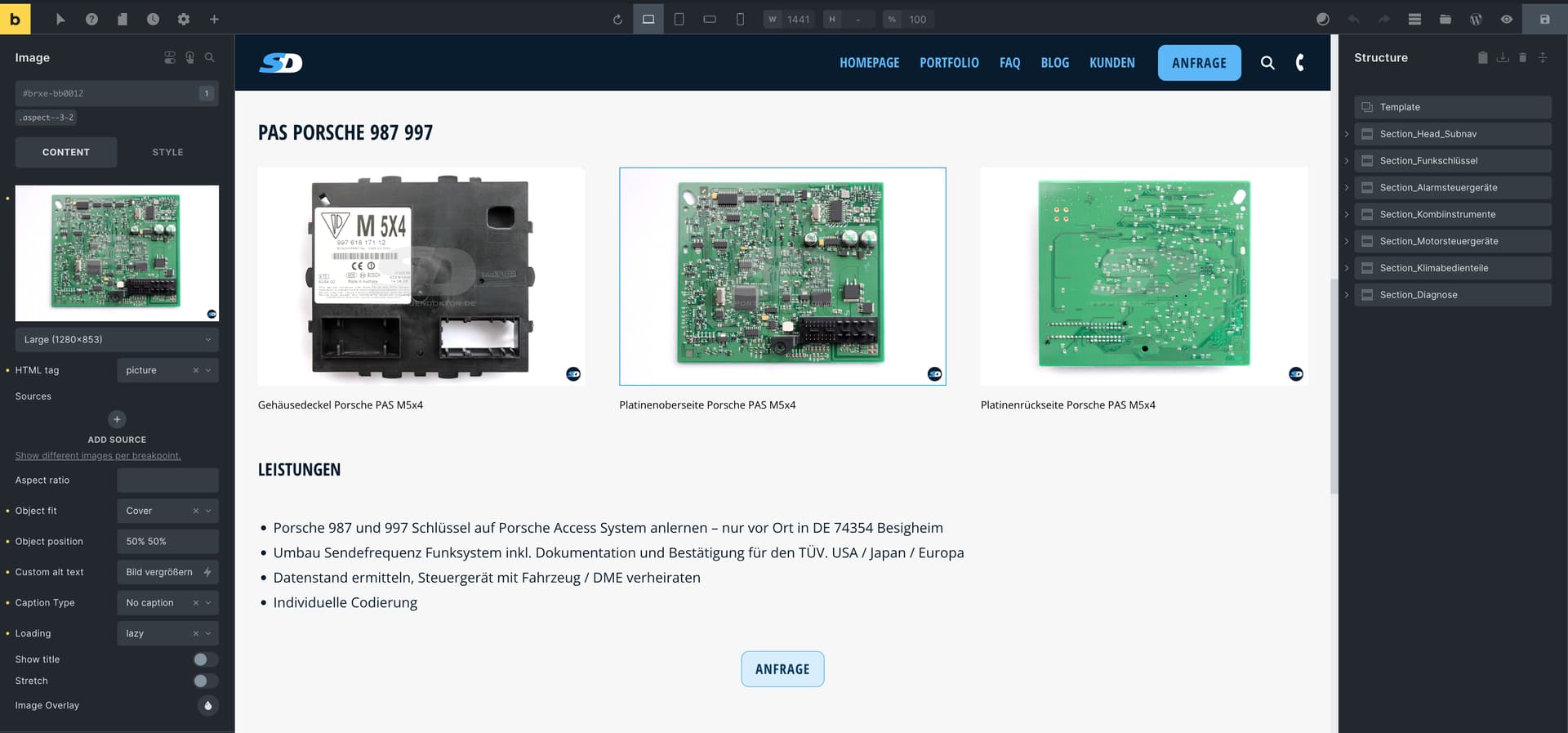Switch to mobile portrait breakpoint icon
The image size is (1568, 733).
[740, 19]
